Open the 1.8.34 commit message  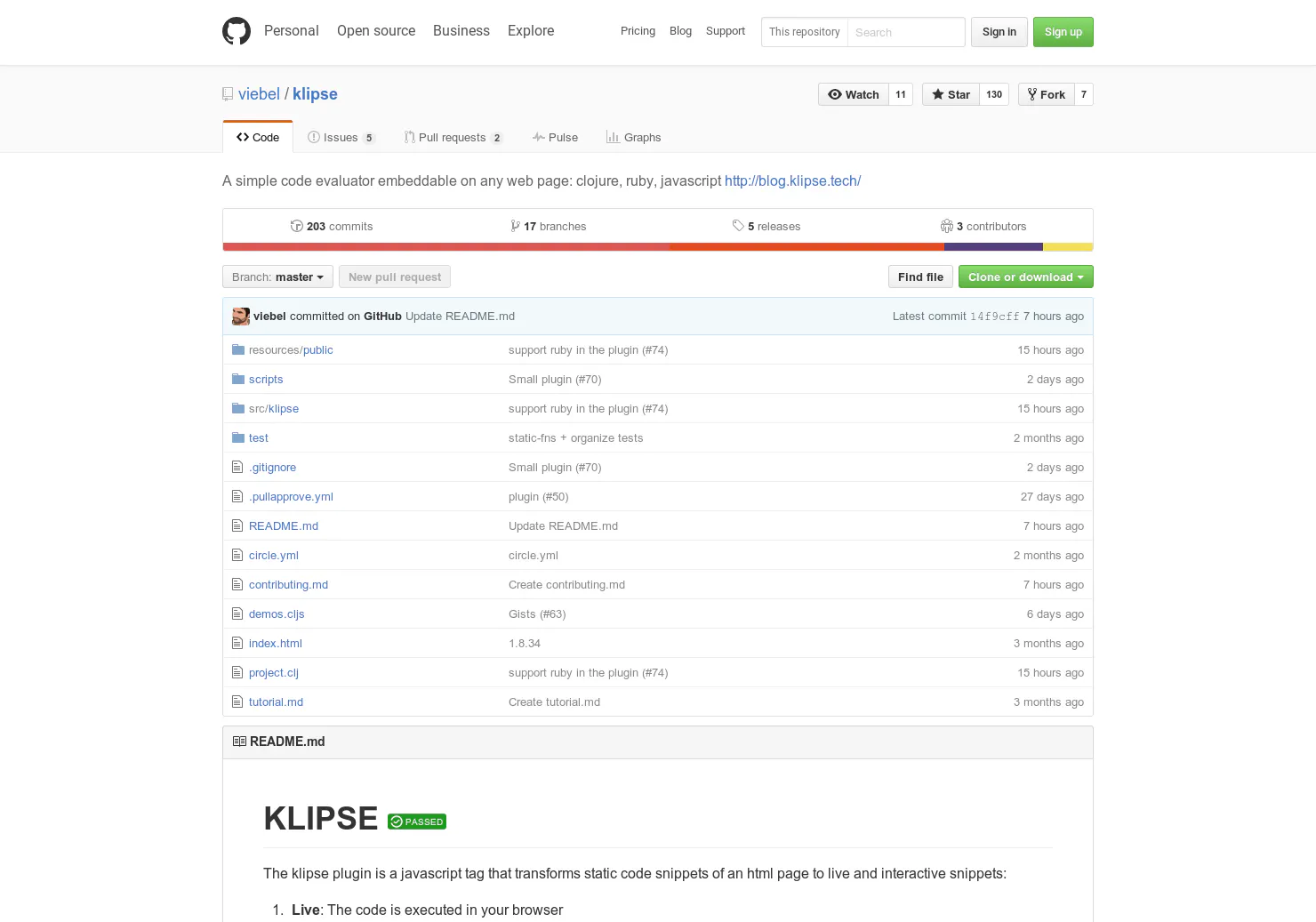pos(525,643)
